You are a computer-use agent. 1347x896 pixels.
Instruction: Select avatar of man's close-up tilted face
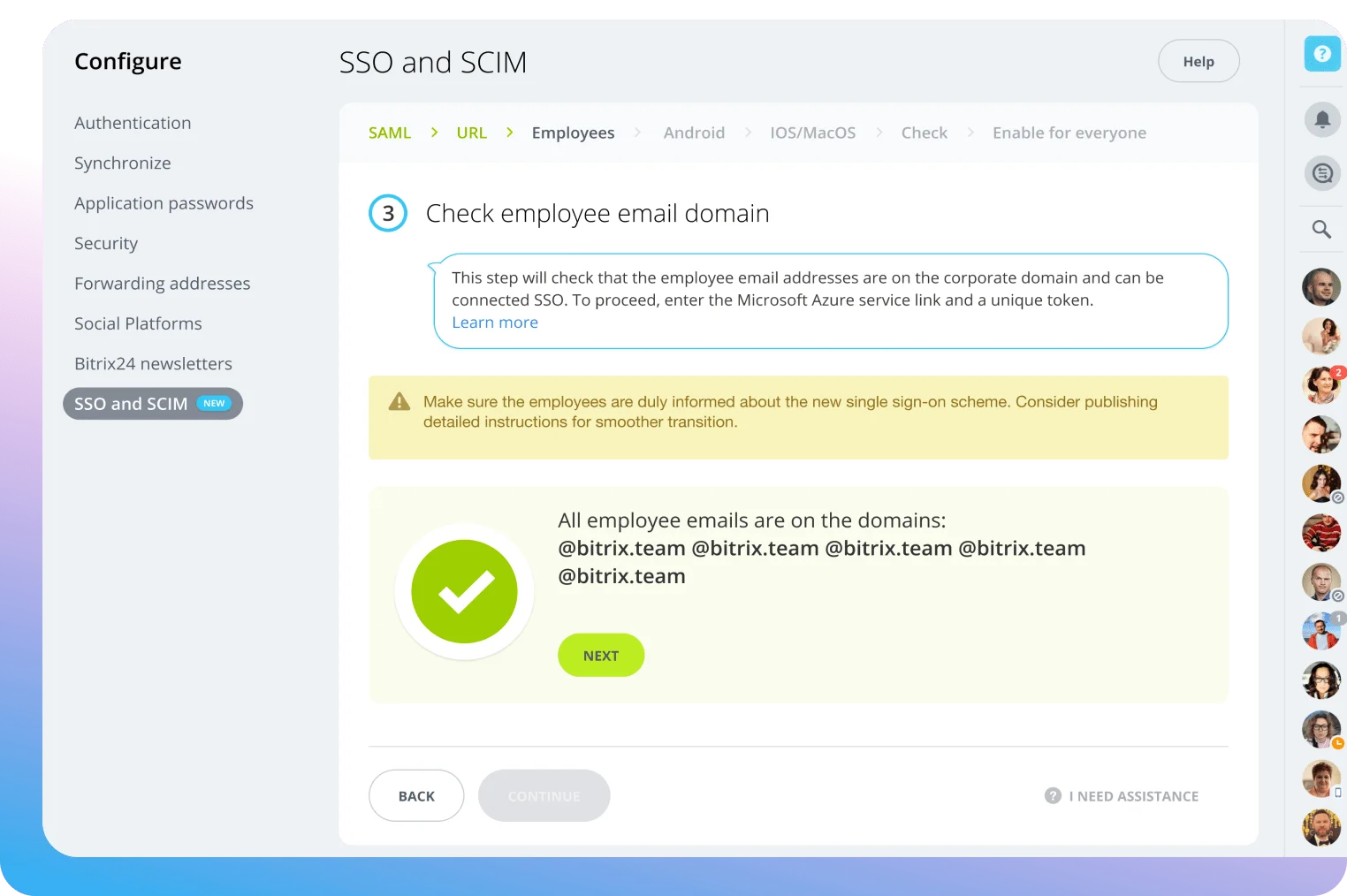pyautogui.click(x=1321, y=435)
